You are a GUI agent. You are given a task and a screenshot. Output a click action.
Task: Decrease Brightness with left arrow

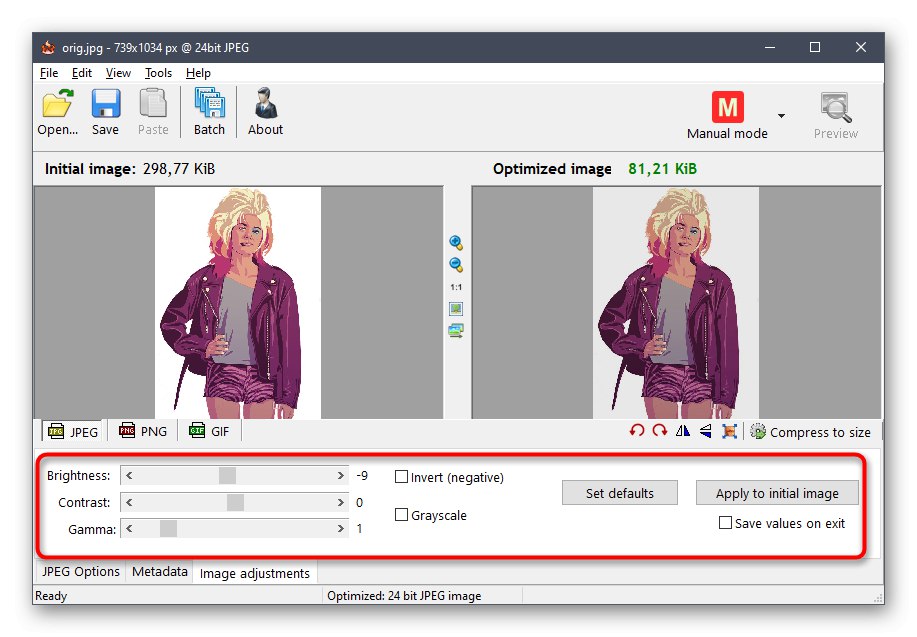click(129, 476)
